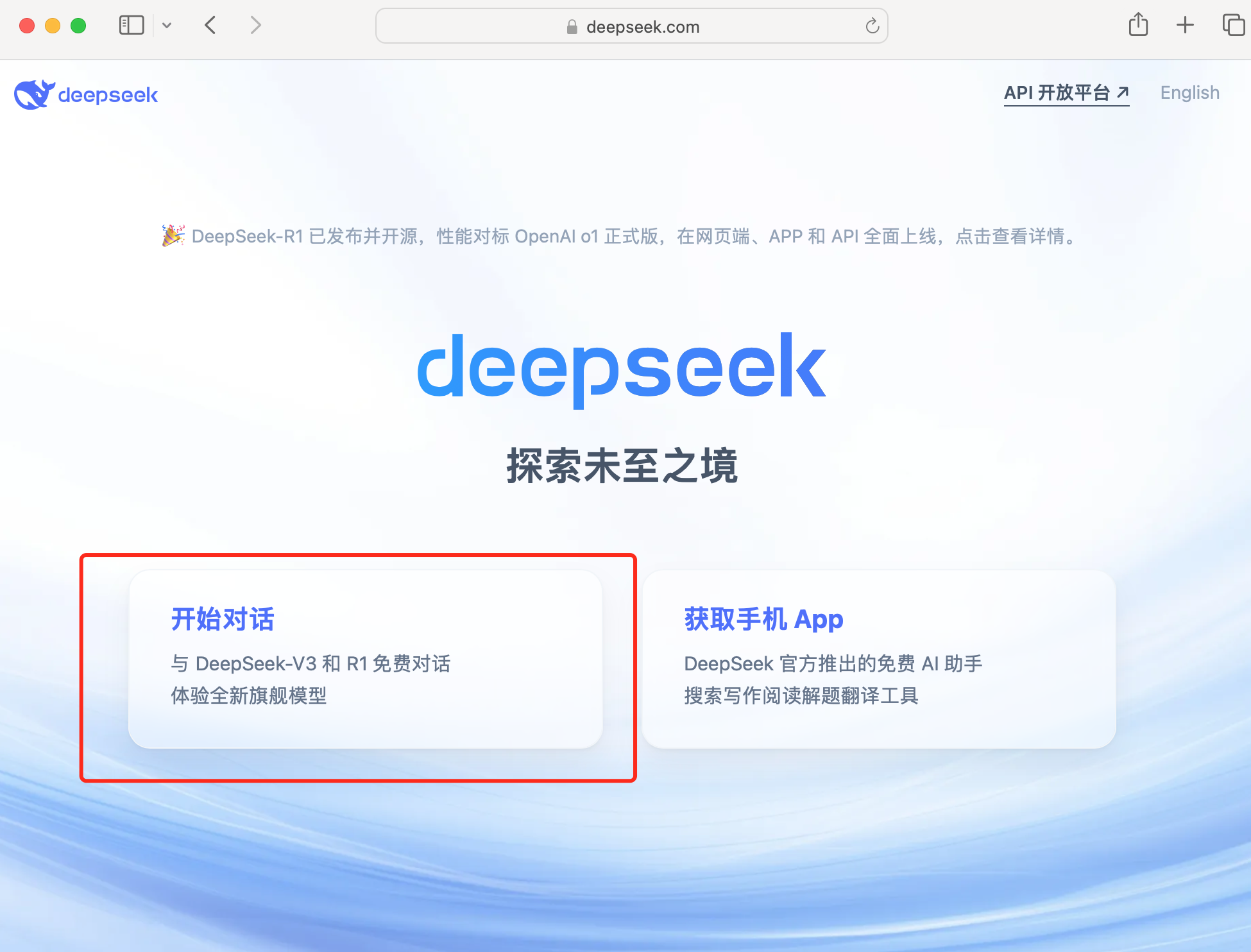Click the deepseek.com address bar
This screenshot has height=952, width=1251.
tap(631, 26)
